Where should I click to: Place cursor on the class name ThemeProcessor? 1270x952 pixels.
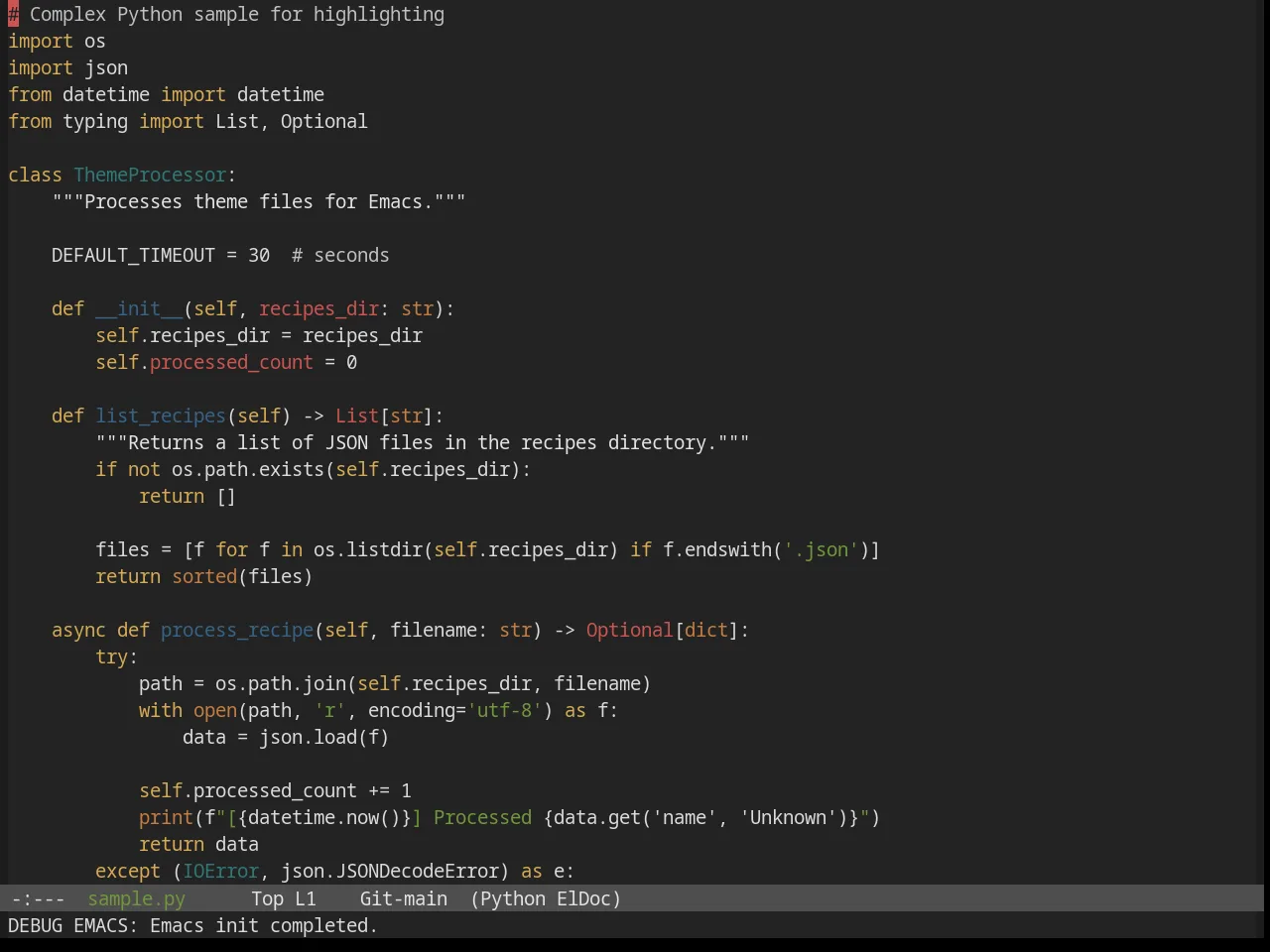(x=150, y=175)
